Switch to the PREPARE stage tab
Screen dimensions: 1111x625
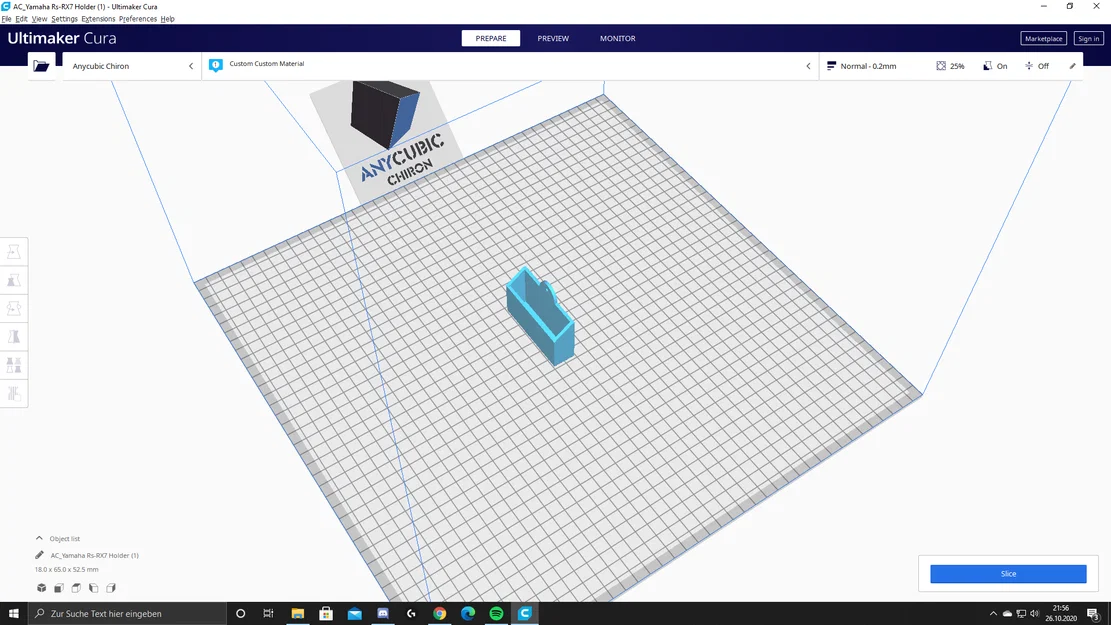point(490,38)
